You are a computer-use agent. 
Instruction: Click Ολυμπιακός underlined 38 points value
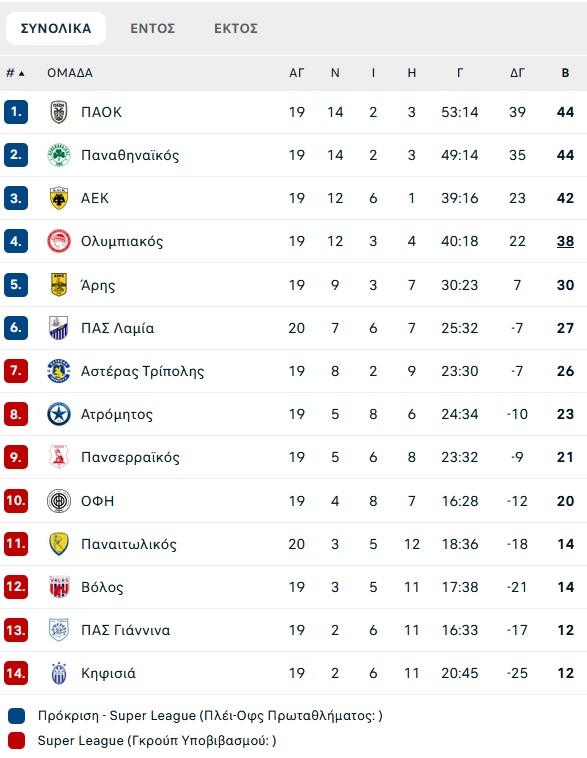pyautogui.click(x=565, y=241)
